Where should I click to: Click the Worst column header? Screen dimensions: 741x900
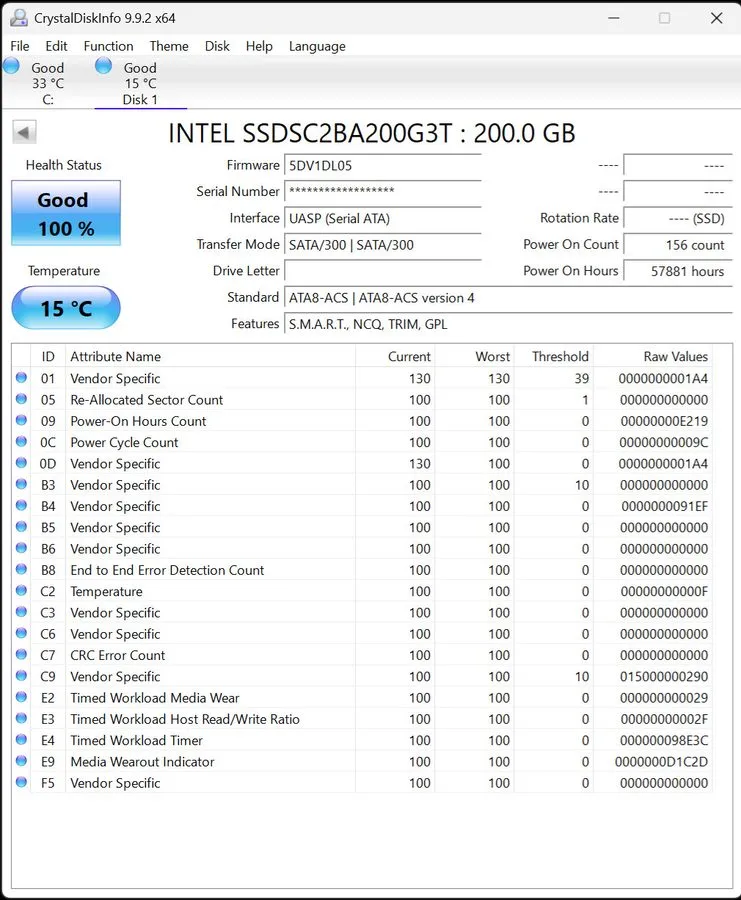click(x=474, y=356)
